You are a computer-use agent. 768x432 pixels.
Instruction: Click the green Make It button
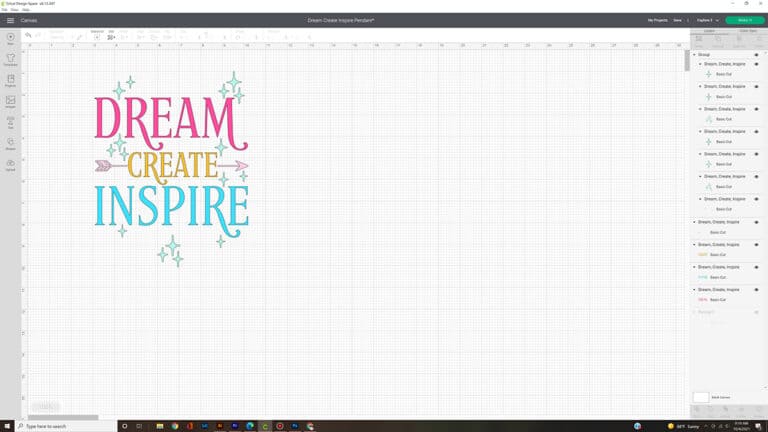(x=745, y=20)
